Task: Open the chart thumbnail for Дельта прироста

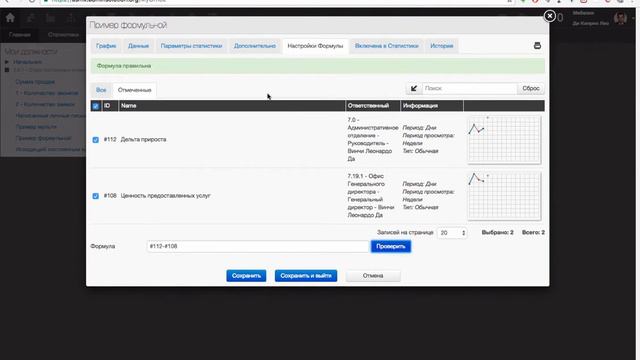Action: [504, 140]
